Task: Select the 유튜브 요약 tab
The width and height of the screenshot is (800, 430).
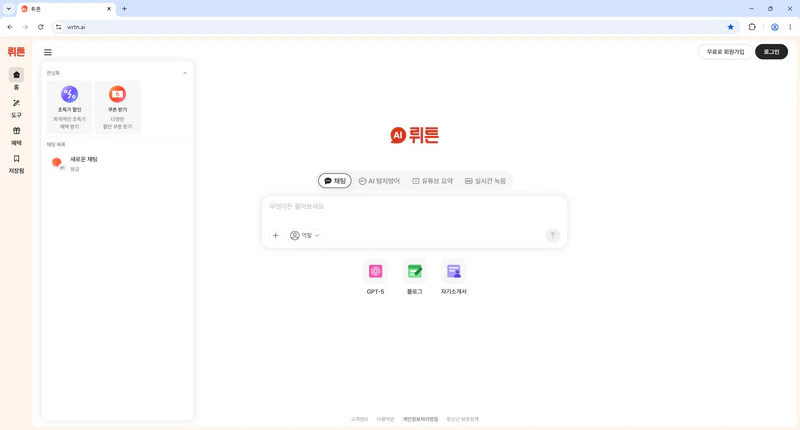Action: pos(433,181)
